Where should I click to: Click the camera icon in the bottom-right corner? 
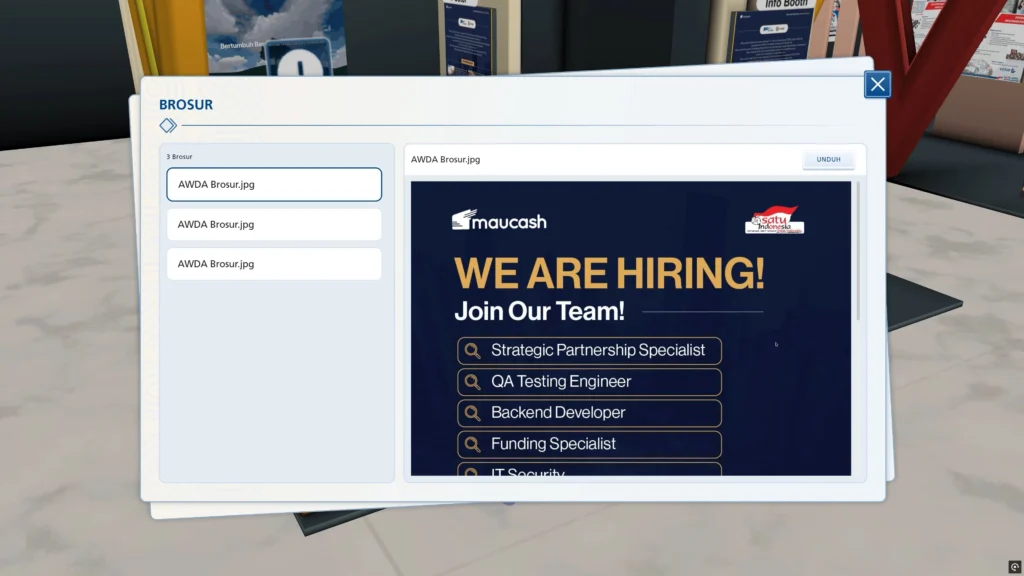pyautogui.click(x=1014, y=567)
